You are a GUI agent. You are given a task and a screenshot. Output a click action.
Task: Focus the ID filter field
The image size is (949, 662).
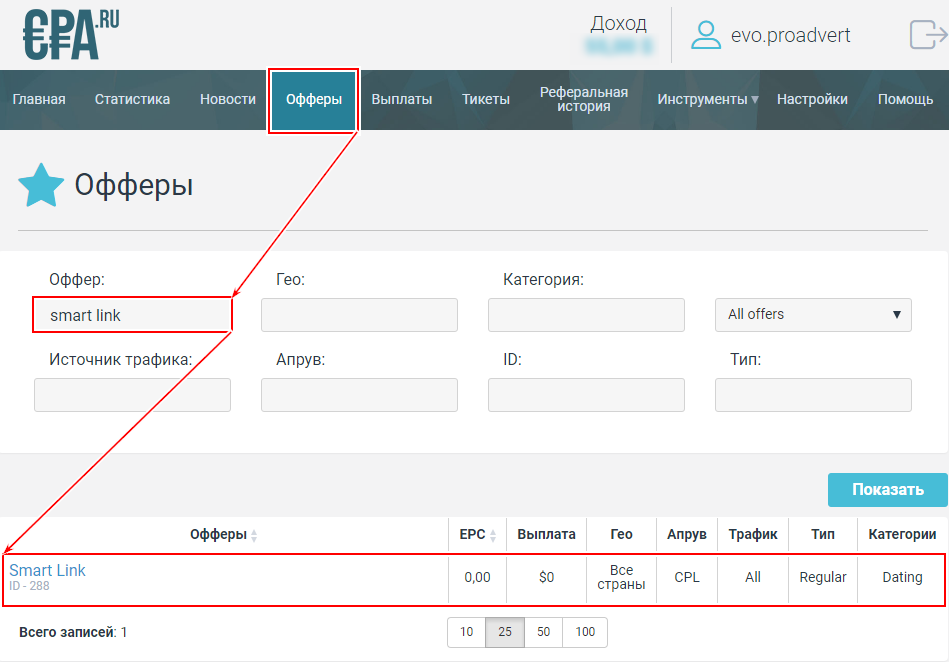click(x=586, y=395)
